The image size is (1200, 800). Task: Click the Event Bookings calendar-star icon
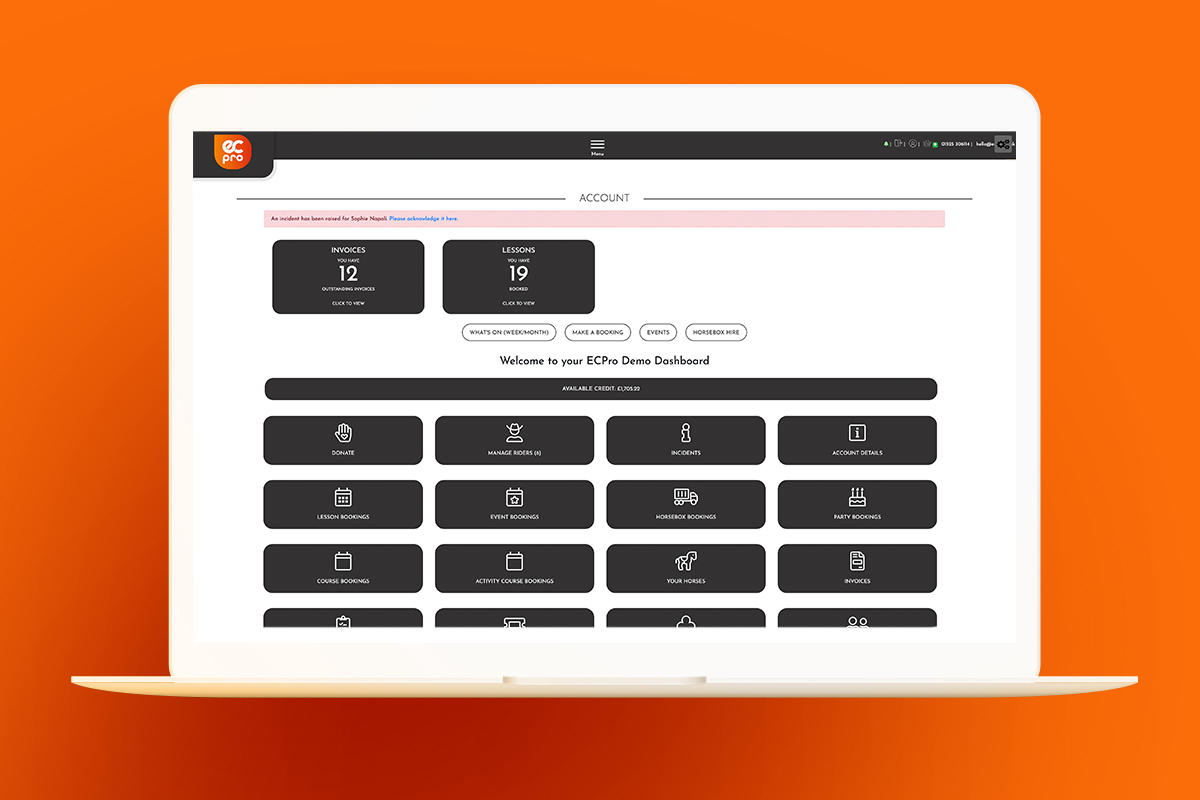click(x=514, y=496)
